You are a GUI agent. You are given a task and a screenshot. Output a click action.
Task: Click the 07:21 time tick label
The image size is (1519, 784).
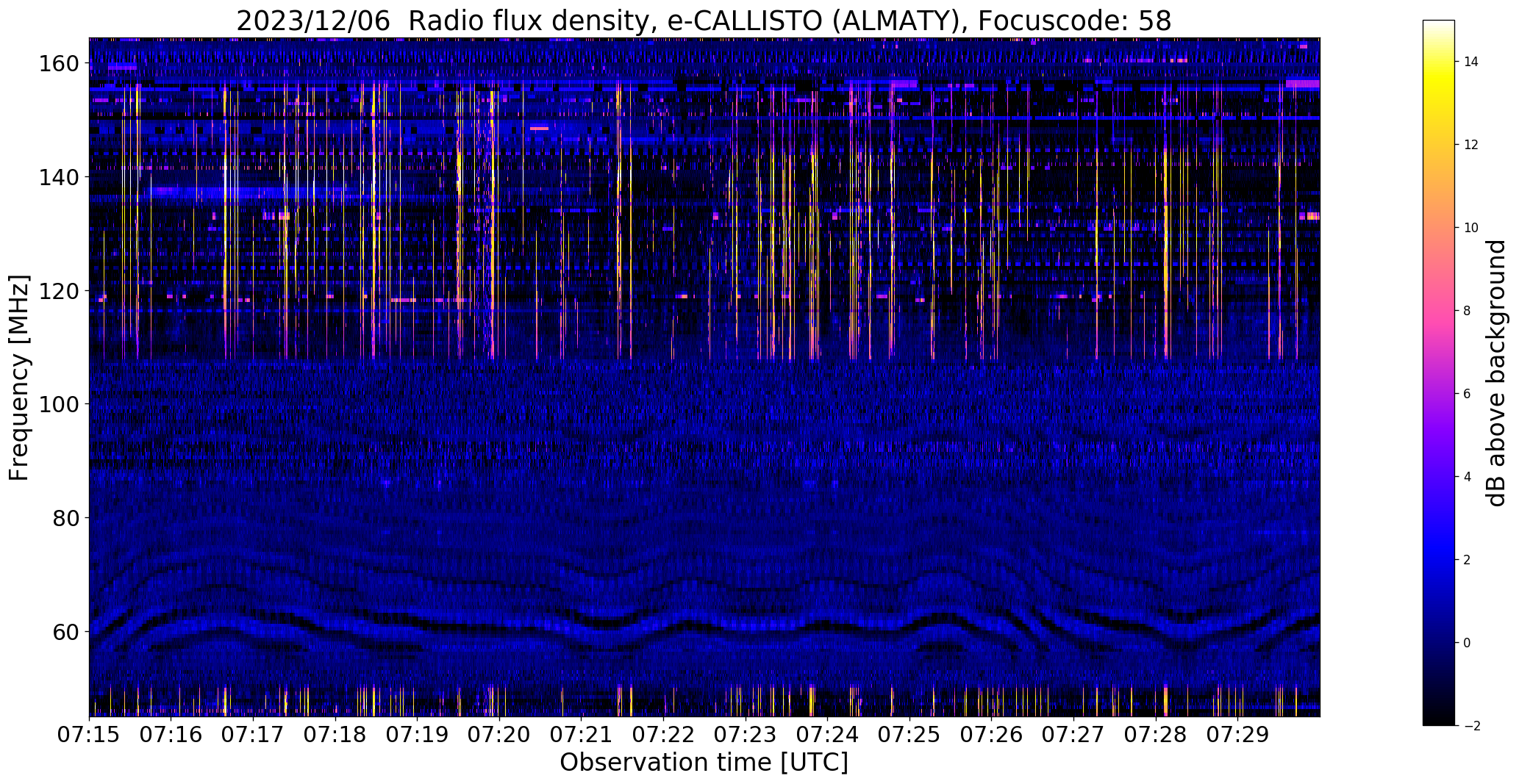[582, 735]
